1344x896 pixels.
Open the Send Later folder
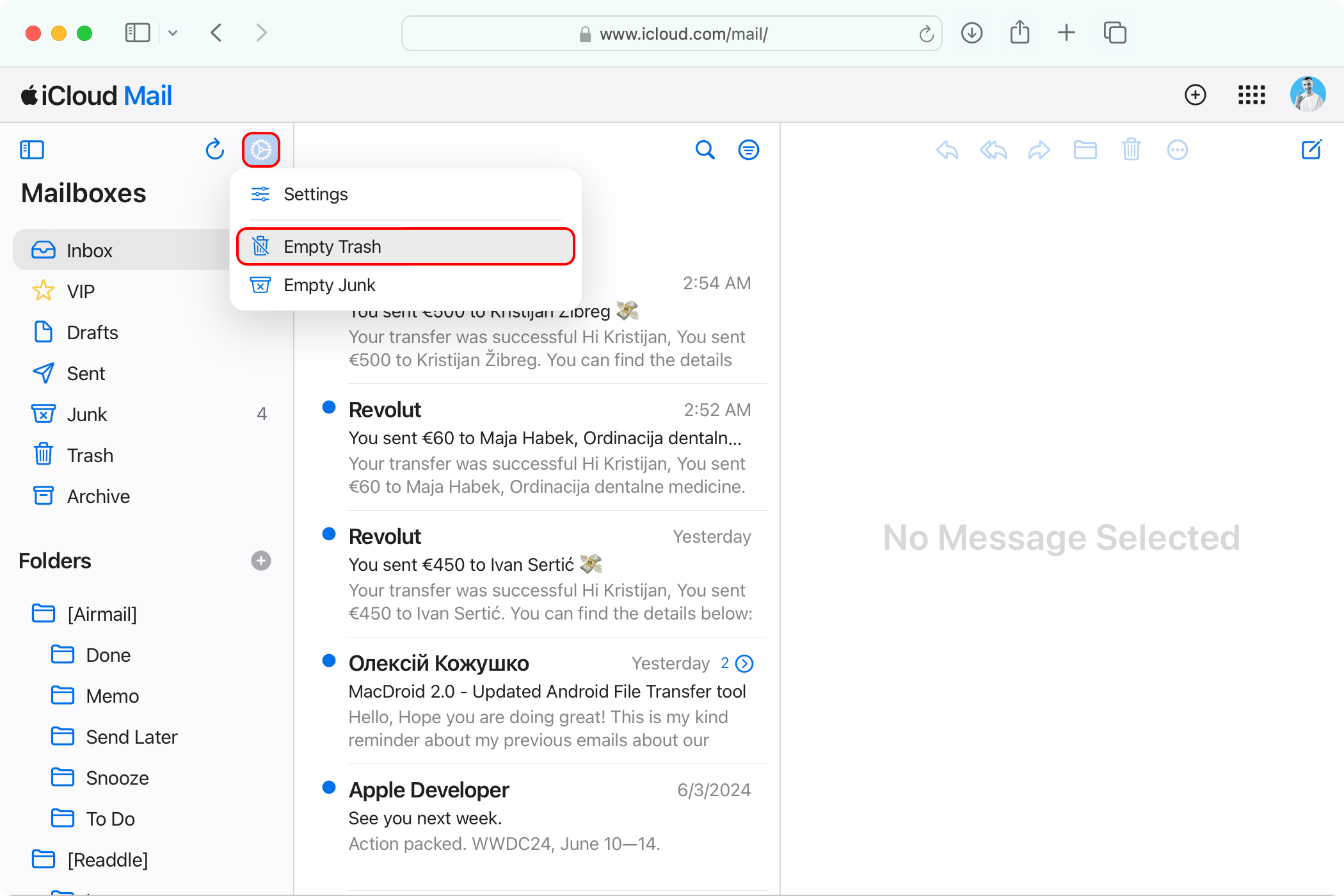[x=147, y=737]
